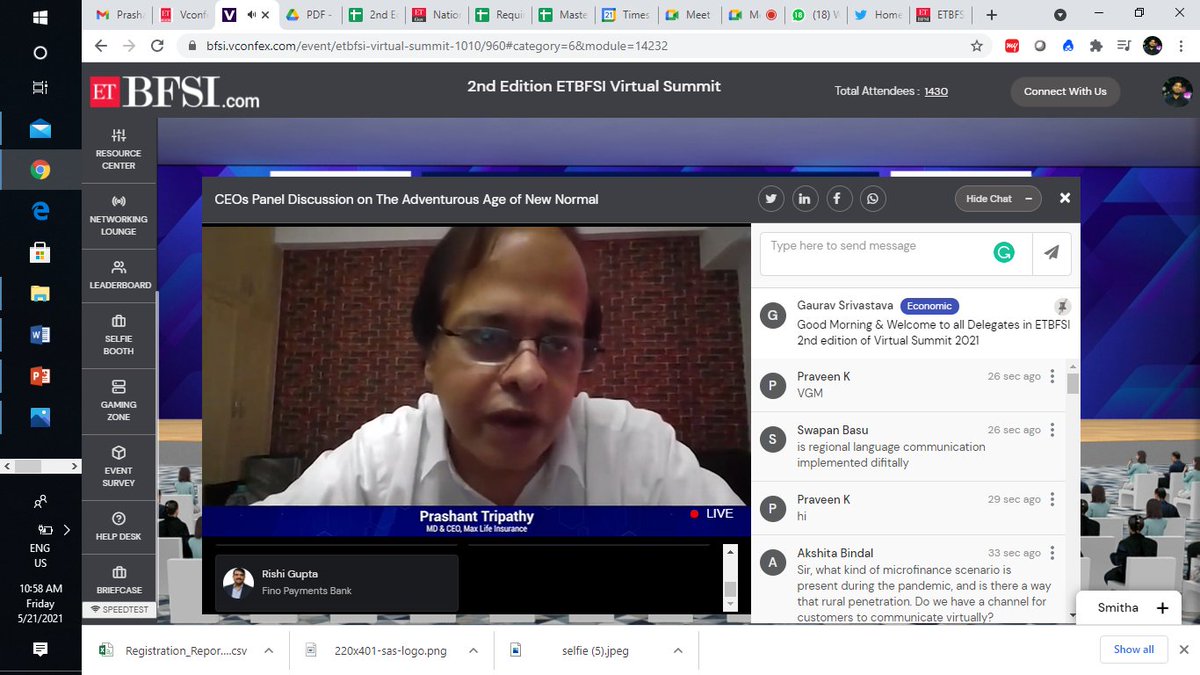Viewport: 1200px width, 675px height.
Task: Run the Speedtest from sidebar bottom
Action: (x=119, y=609)
